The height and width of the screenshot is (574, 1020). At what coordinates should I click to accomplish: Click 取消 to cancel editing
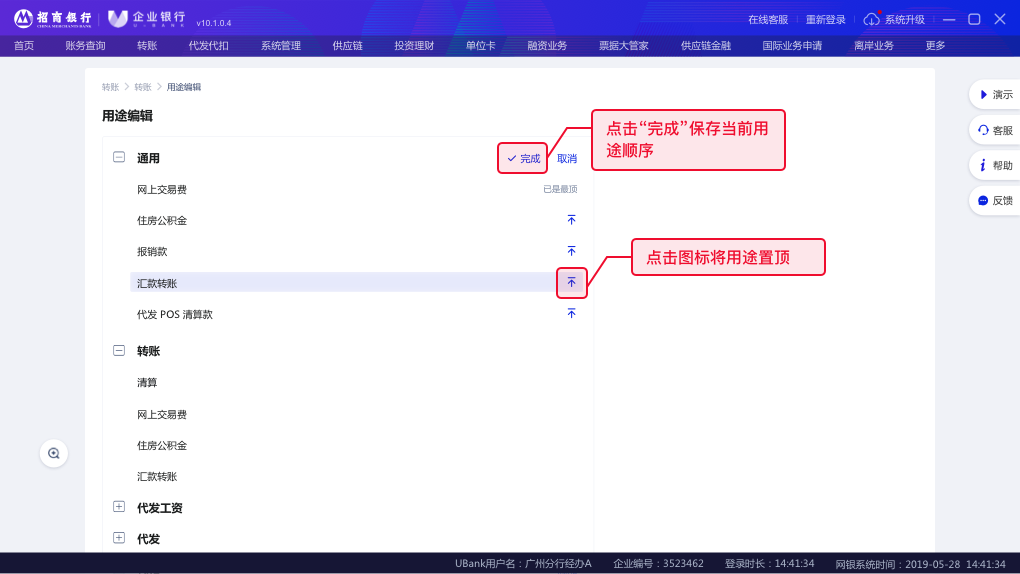coord(567,159)
